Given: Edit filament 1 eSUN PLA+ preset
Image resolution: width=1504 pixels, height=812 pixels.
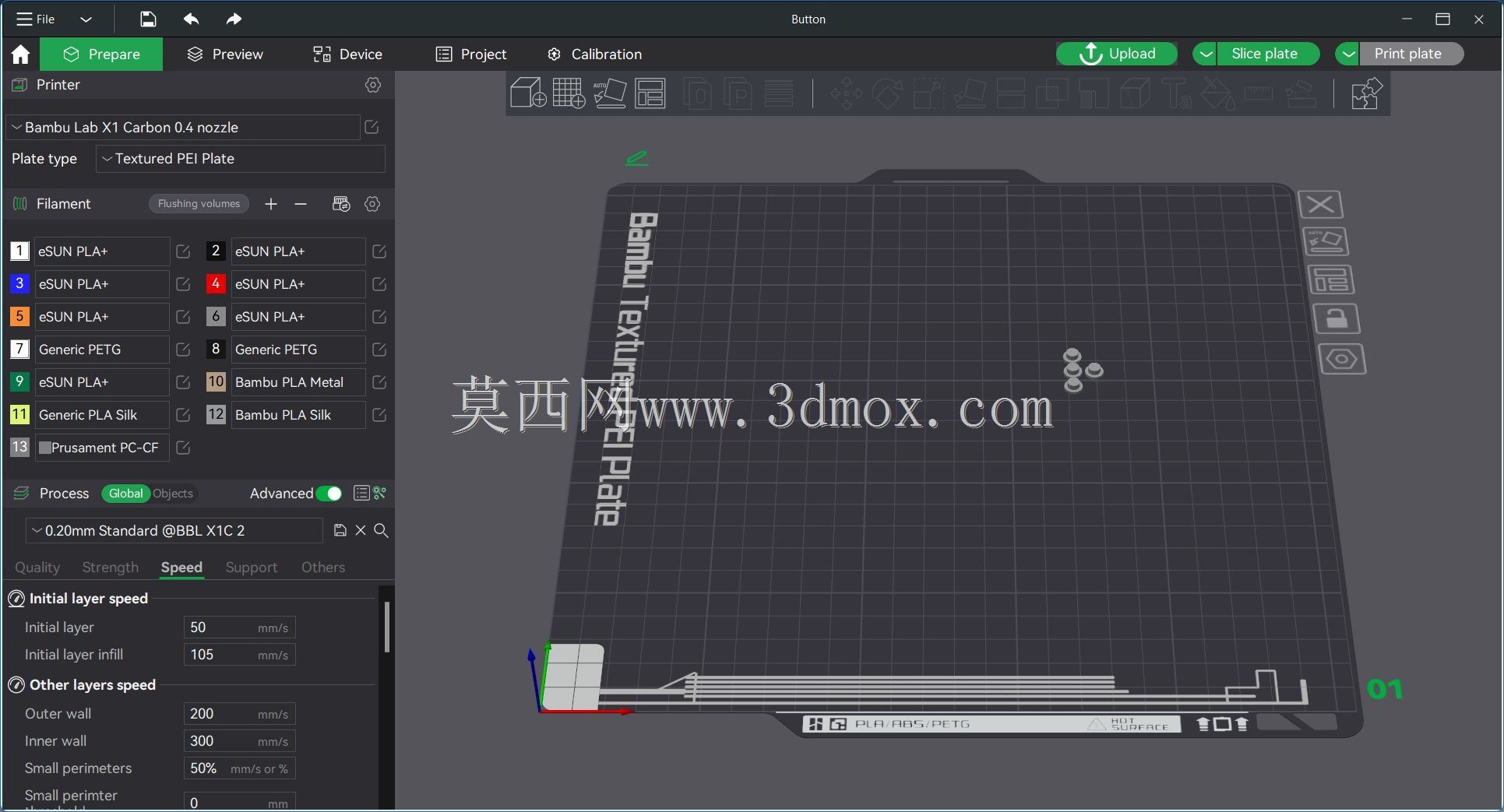Looking at the screenshot, I should pyautogui.click(x=183, y=251).
